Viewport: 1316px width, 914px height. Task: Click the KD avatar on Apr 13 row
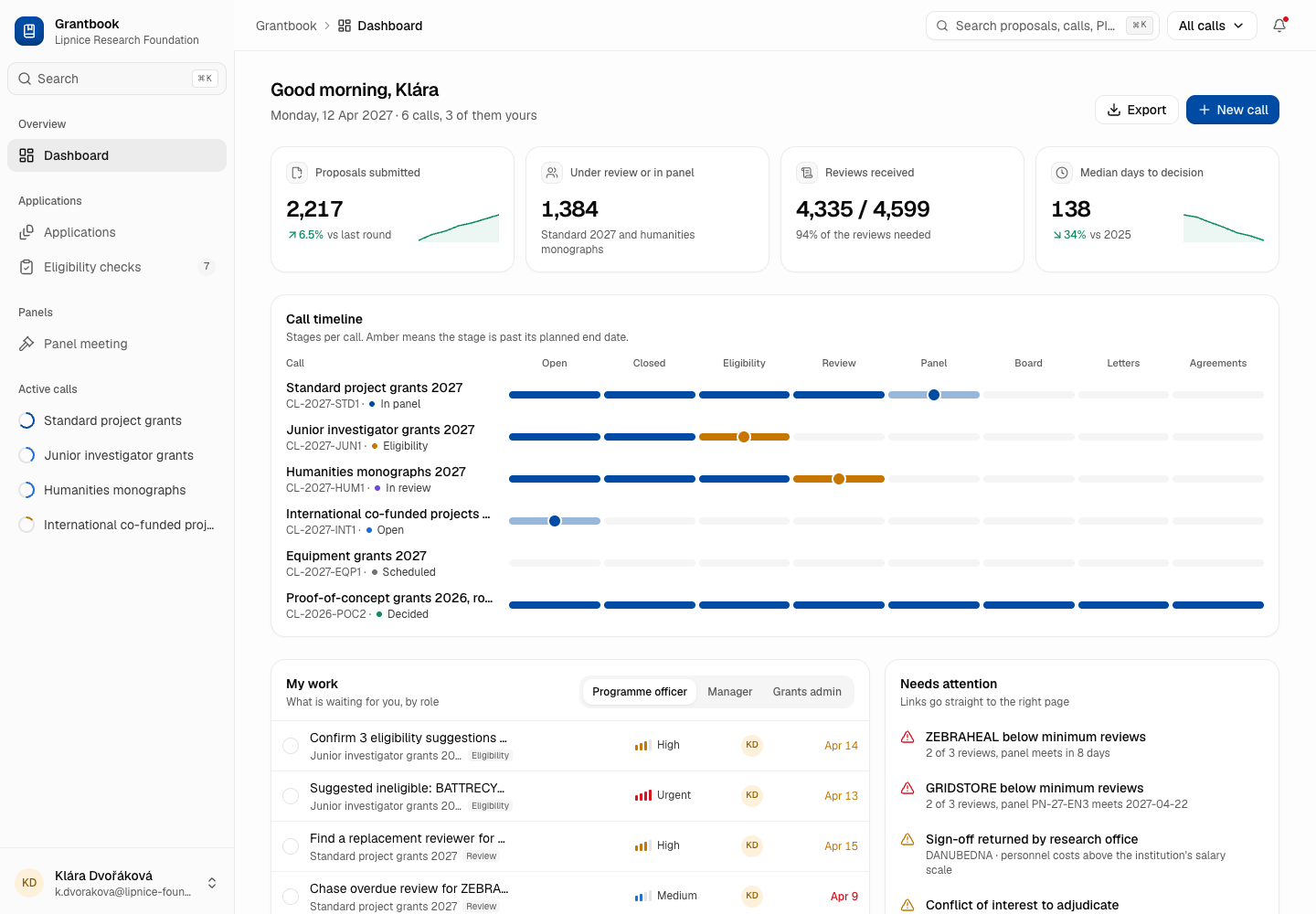pos(752,795)
